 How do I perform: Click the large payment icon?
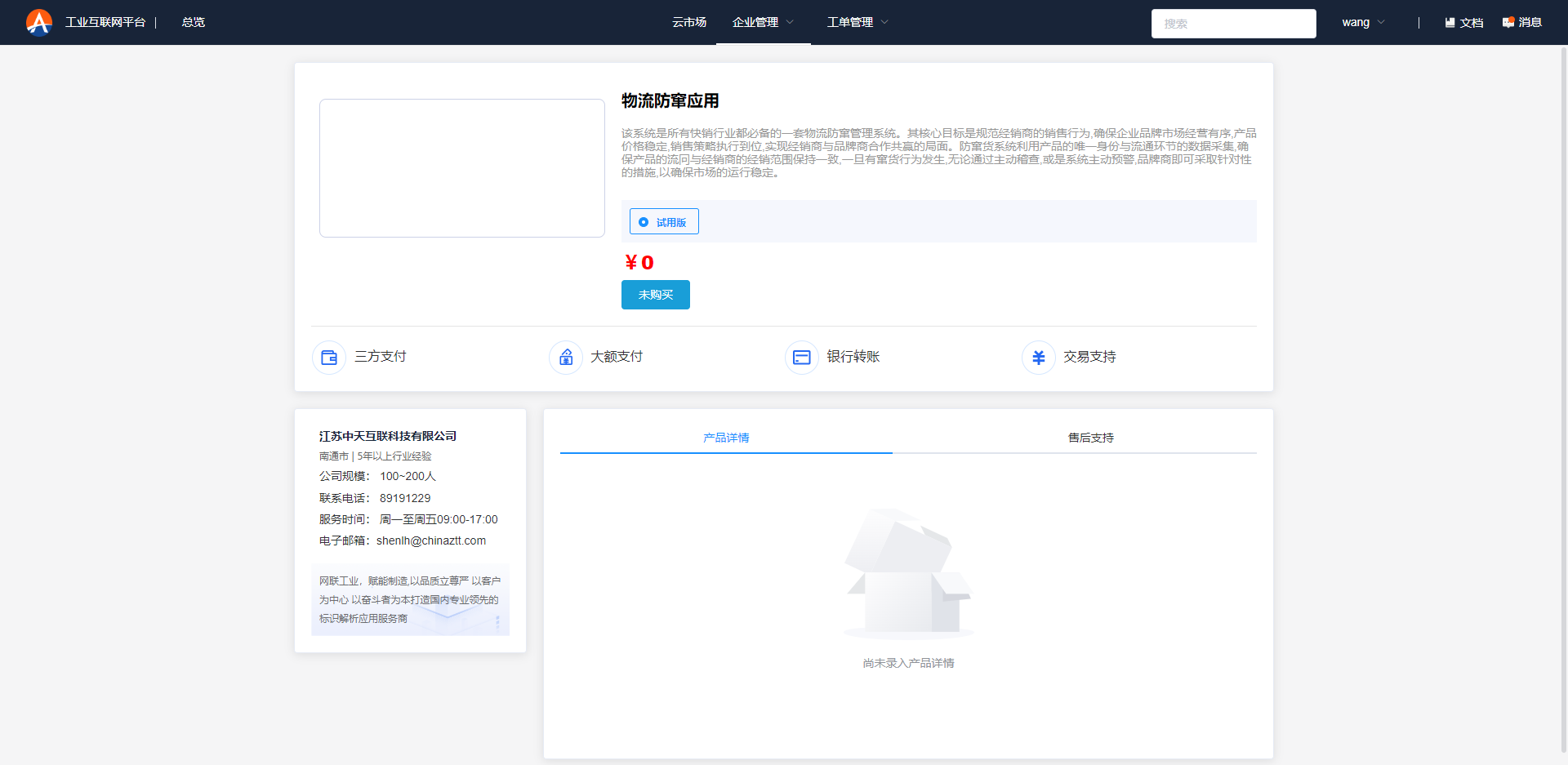click(566, 358)
